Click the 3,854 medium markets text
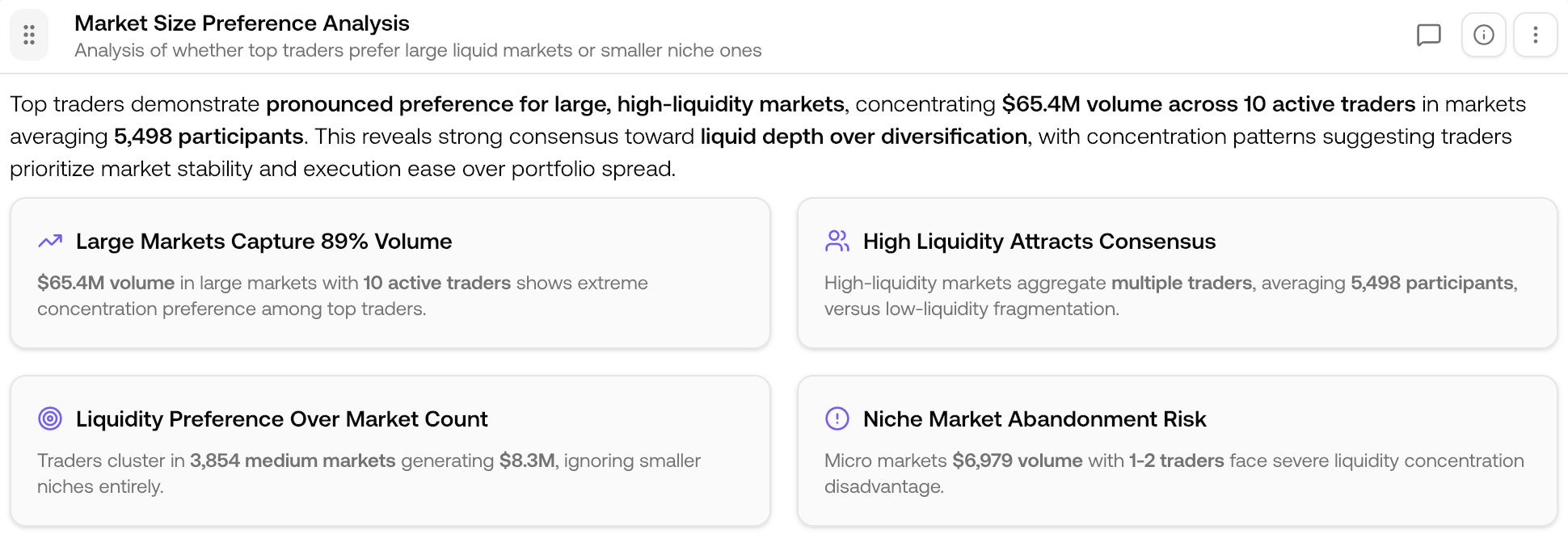The width and height of the screenshot is (1568, 551). 293,461
